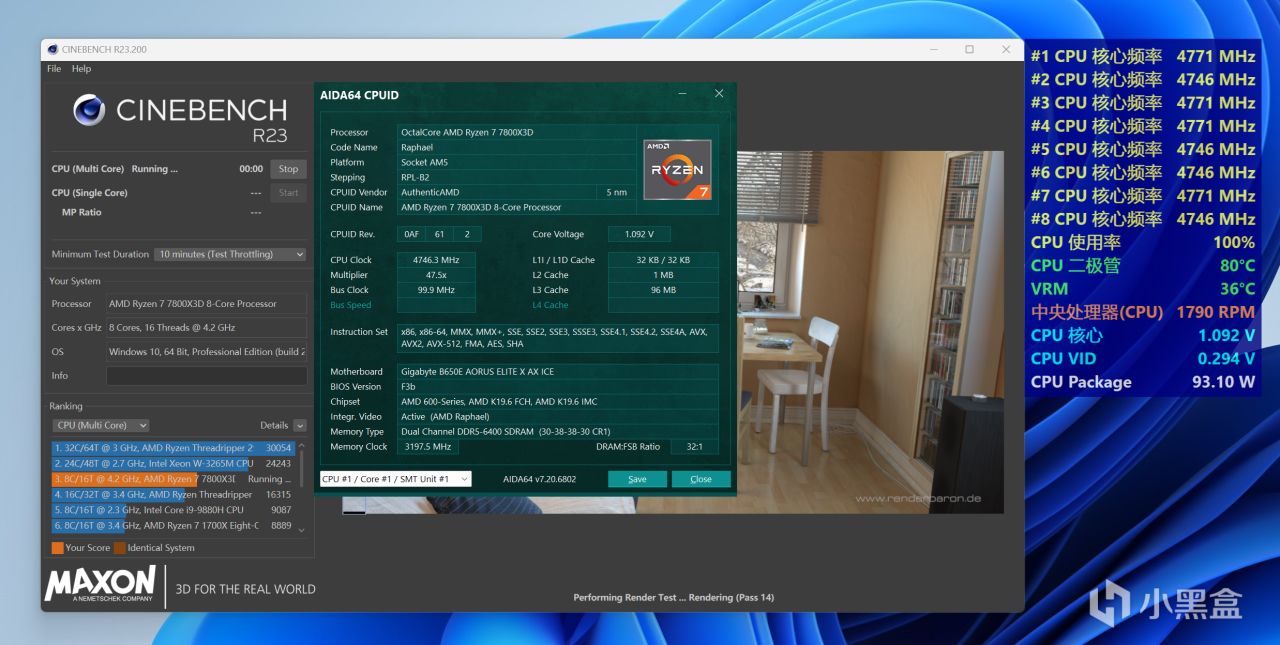Viewport: 1280px width, 645px height.
Task: Click the Start button for CPU Single Core
Action: [288, 193]
